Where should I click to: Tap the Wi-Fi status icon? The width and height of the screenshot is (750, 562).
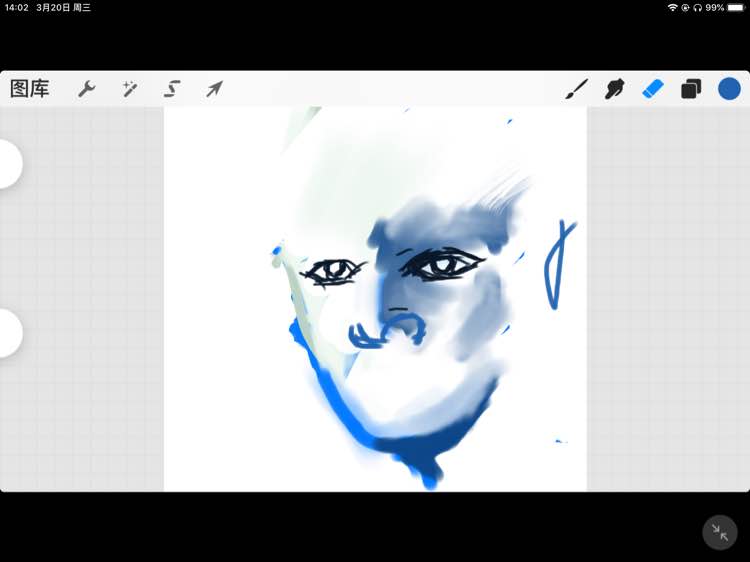(673, 8)
